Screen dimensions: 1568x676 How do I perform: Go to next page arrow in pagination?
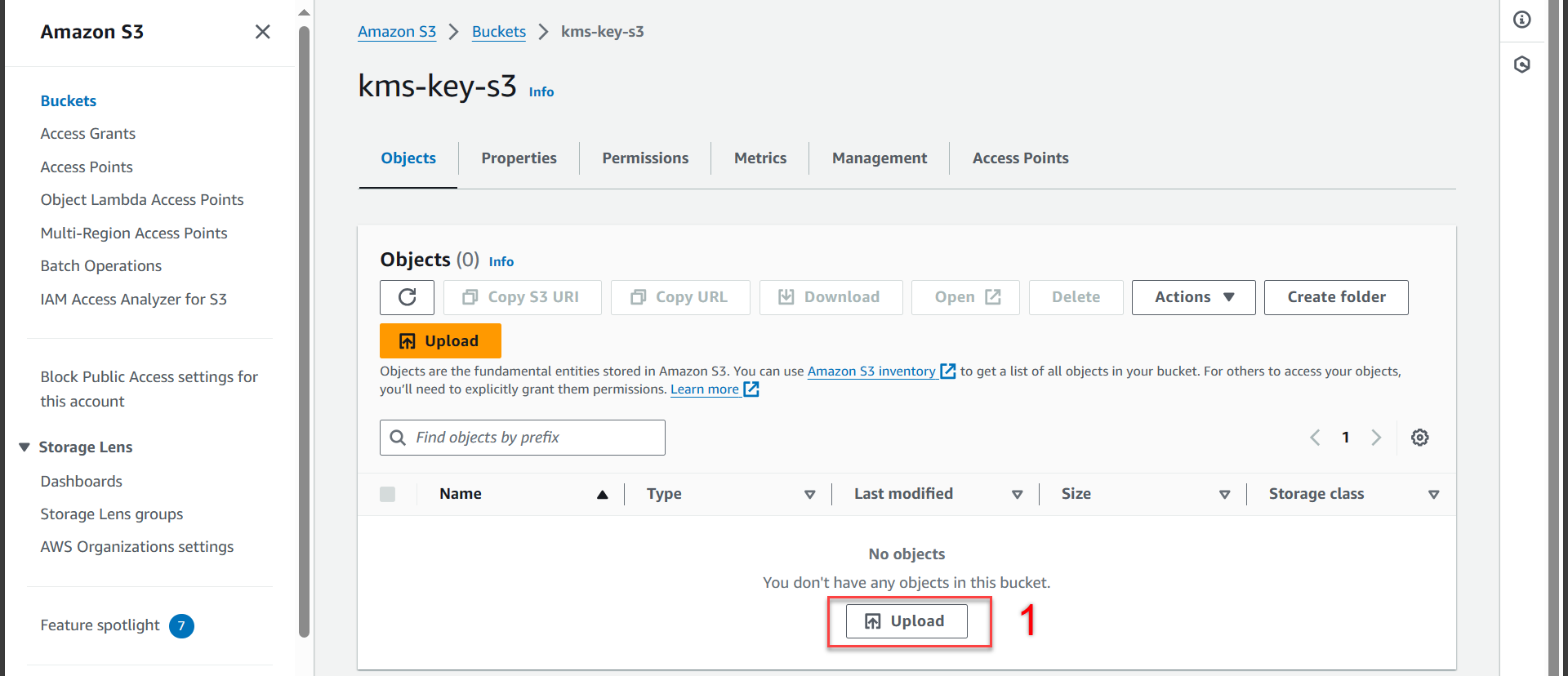pos(1376,438)
